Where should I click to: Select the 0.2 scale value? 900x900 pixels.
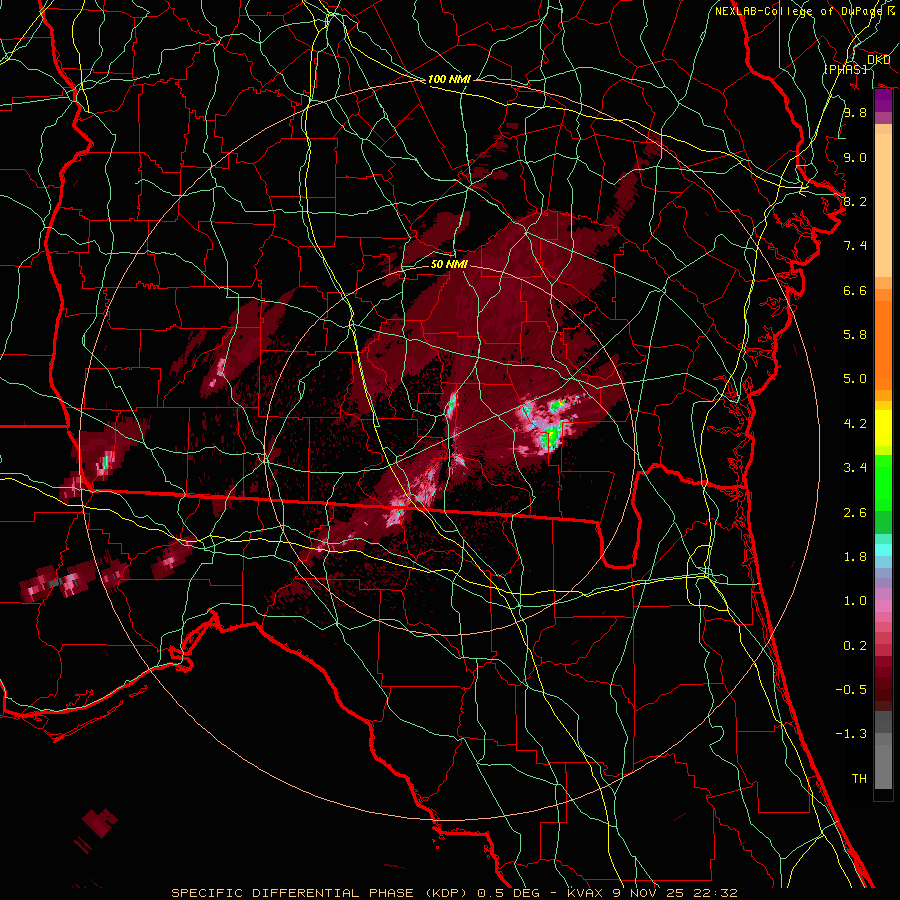[x=855, y=646]
